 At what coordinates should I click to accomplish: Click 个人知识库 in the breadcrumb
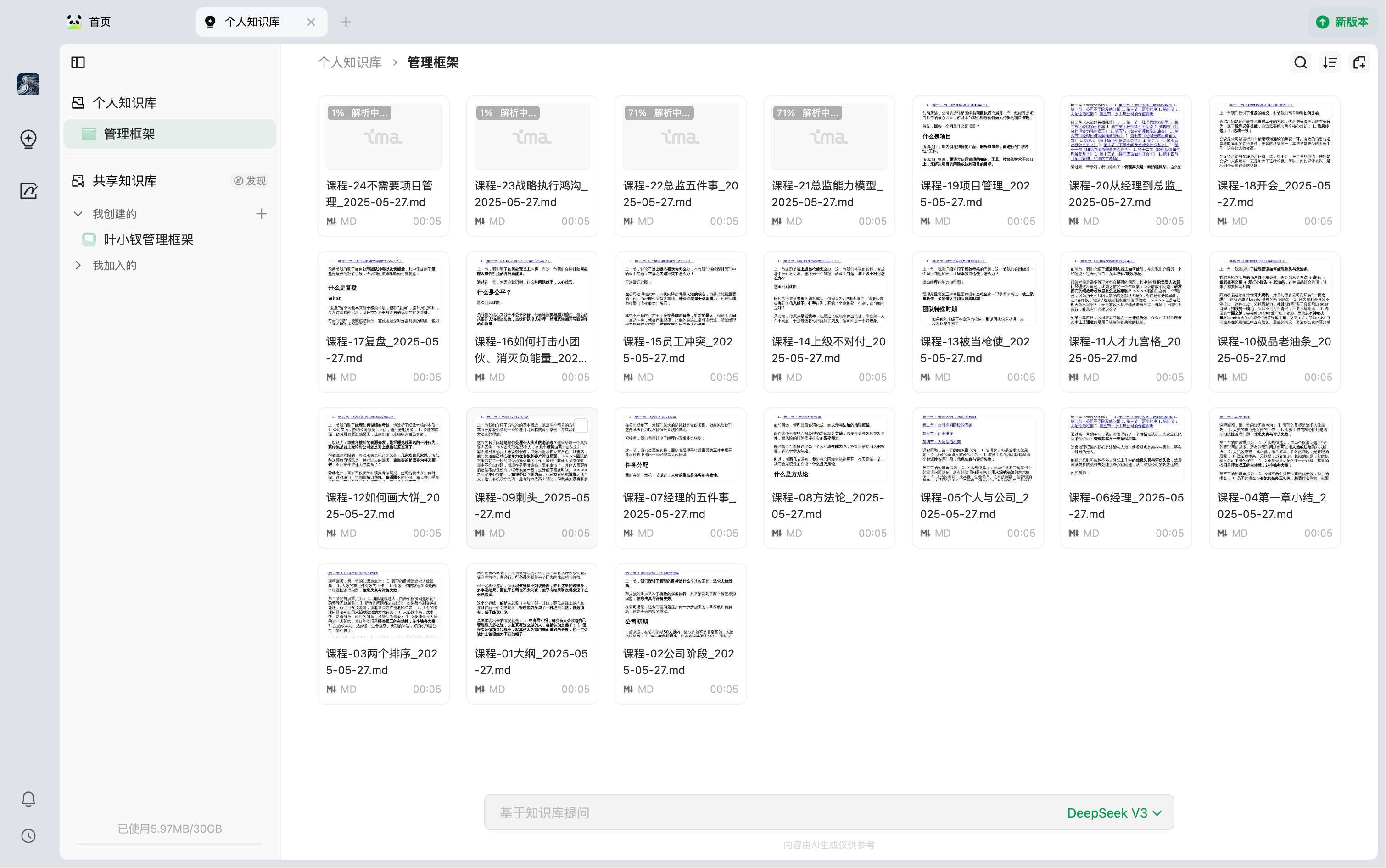[x=350, y=62]
